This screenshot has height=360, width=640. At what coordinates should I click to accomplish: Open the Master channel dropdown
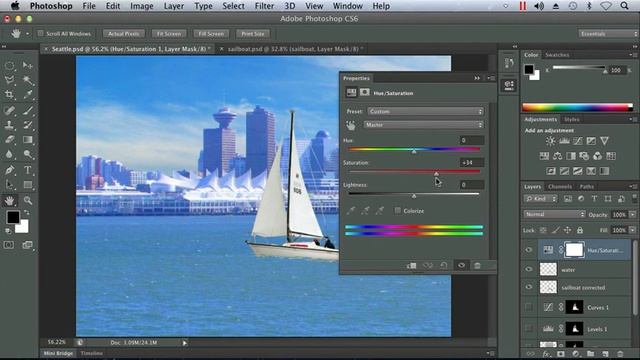424,125
